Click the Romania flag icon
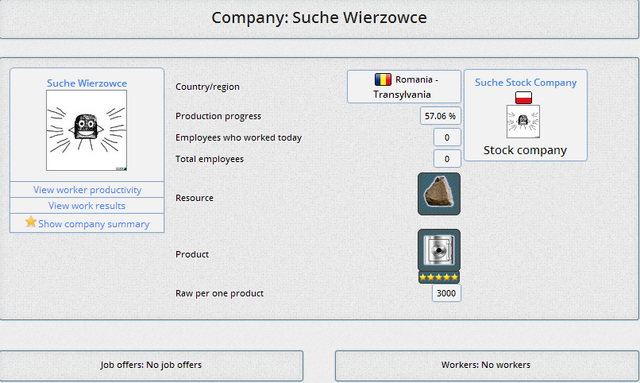The height and width of the screenshot is (383, 640). (383, 79)
